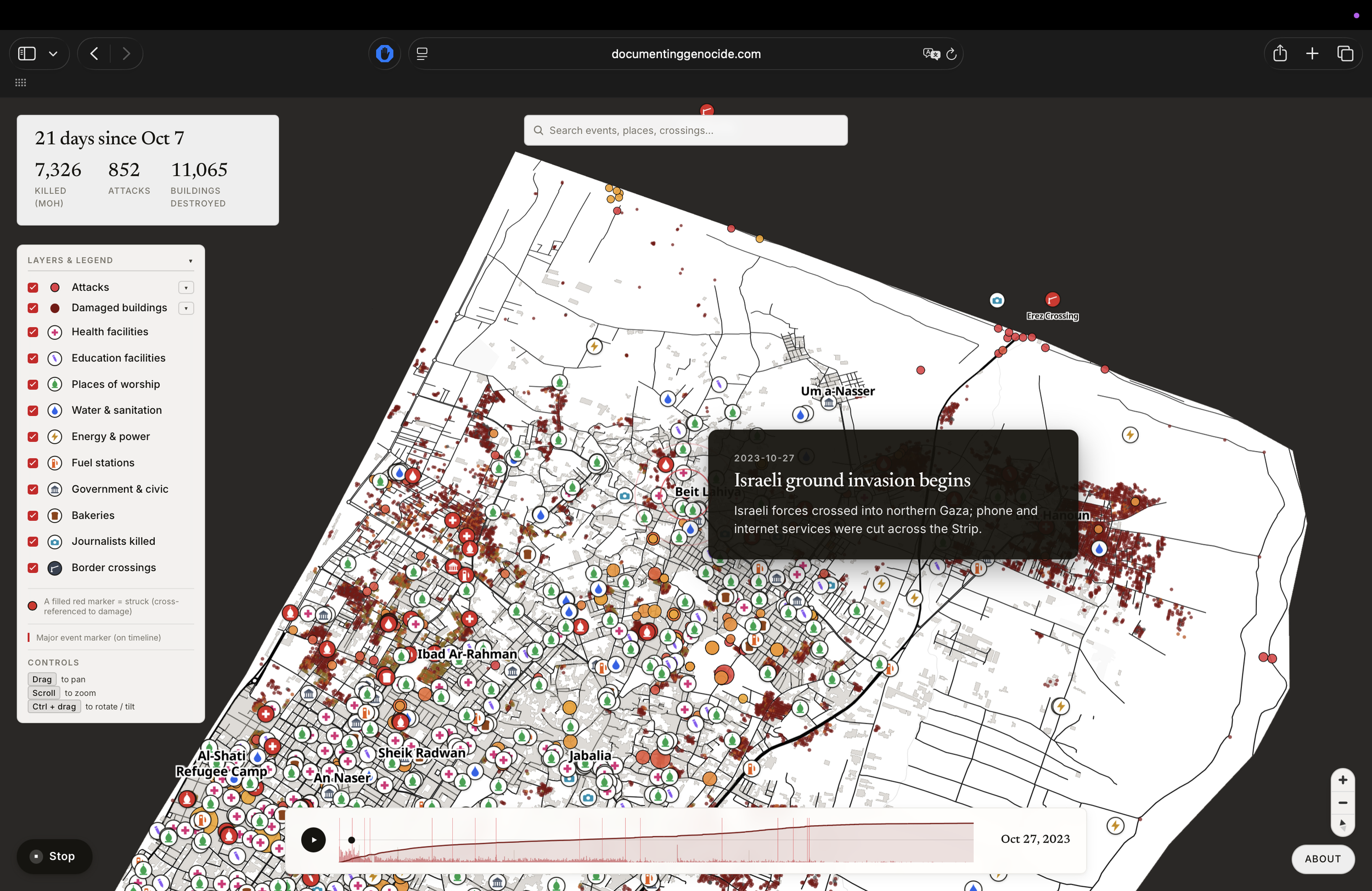
Task: Uncheck the Attacks layer checkbox
Action: coord(33,287)
